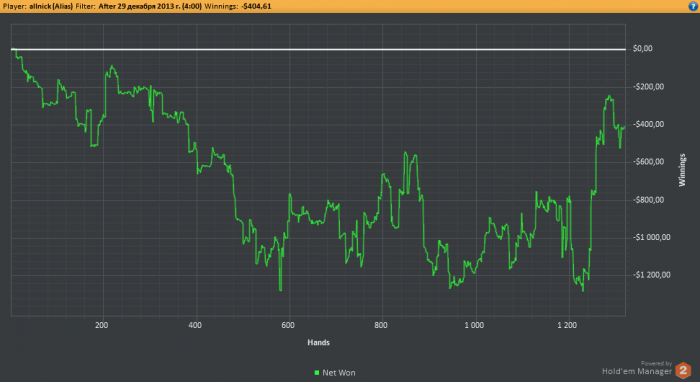Image resolution: width=700 pixels, height=382 pixels.
Task: Click the 1 200 hands axis label
Action: [x=567, y=325]
